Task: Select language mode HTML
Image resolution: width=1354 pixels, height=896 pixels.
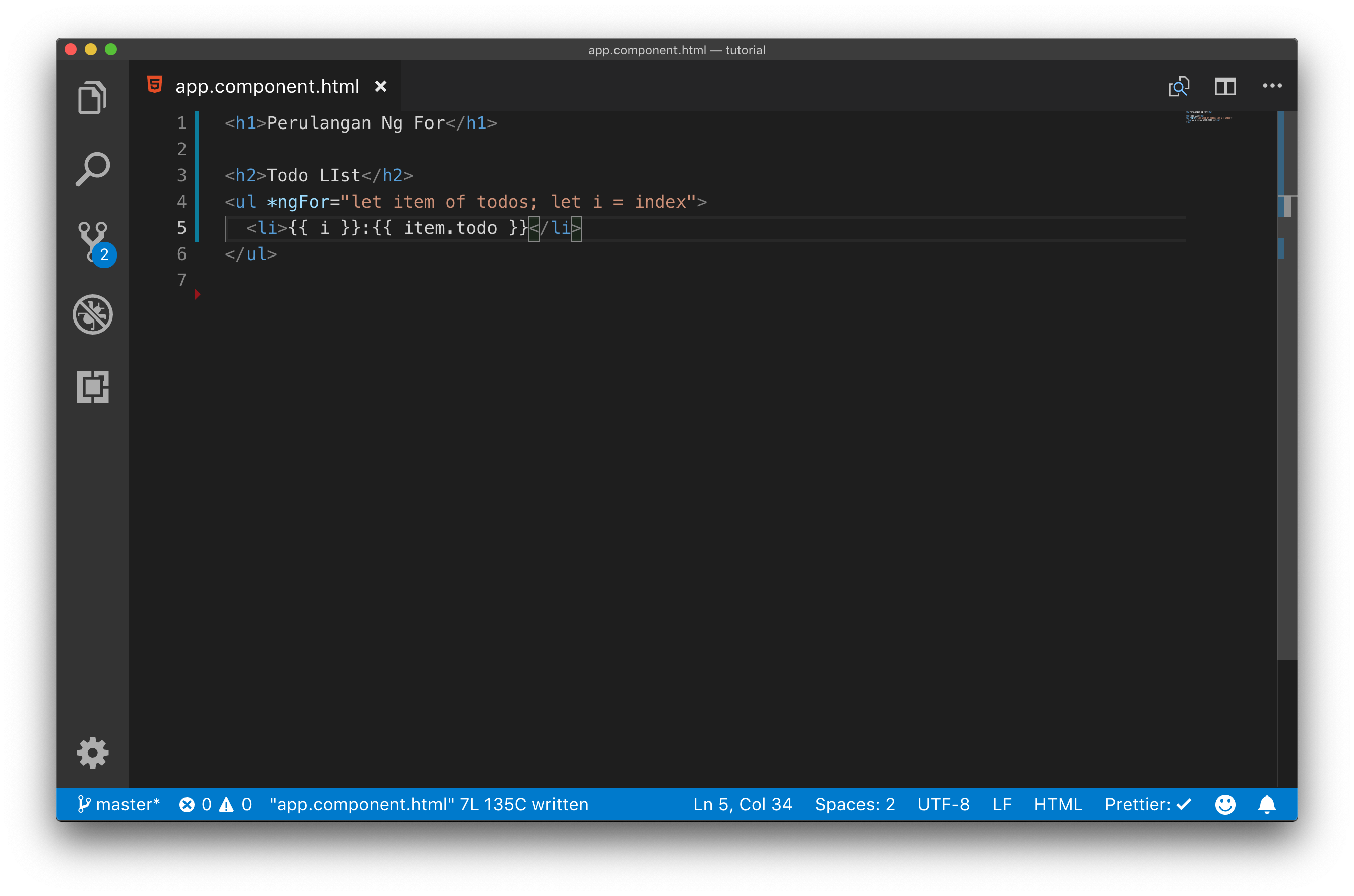Action: pos(1058,805)
